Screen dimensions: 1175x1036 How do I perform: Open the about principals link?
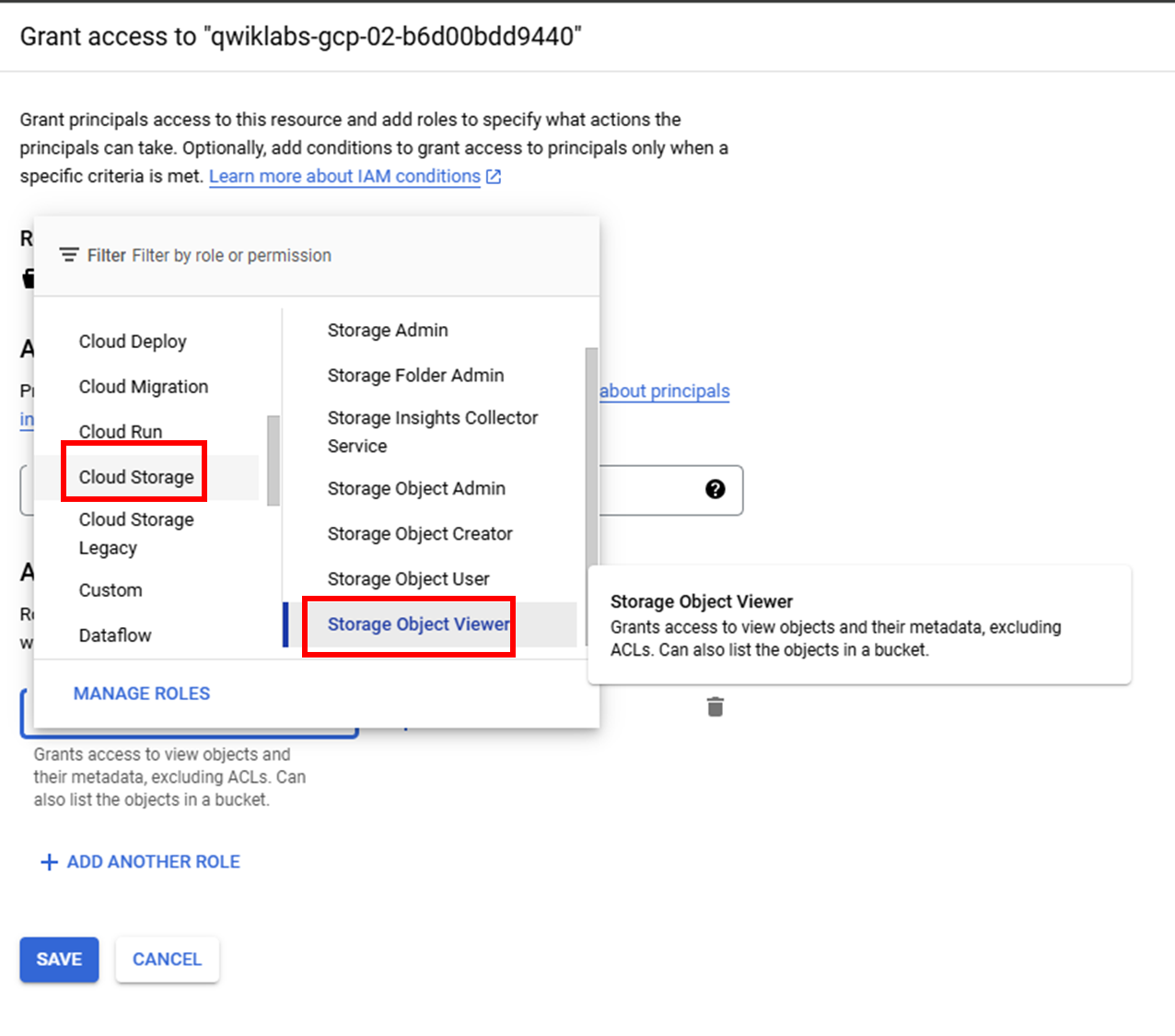point(665,390)
